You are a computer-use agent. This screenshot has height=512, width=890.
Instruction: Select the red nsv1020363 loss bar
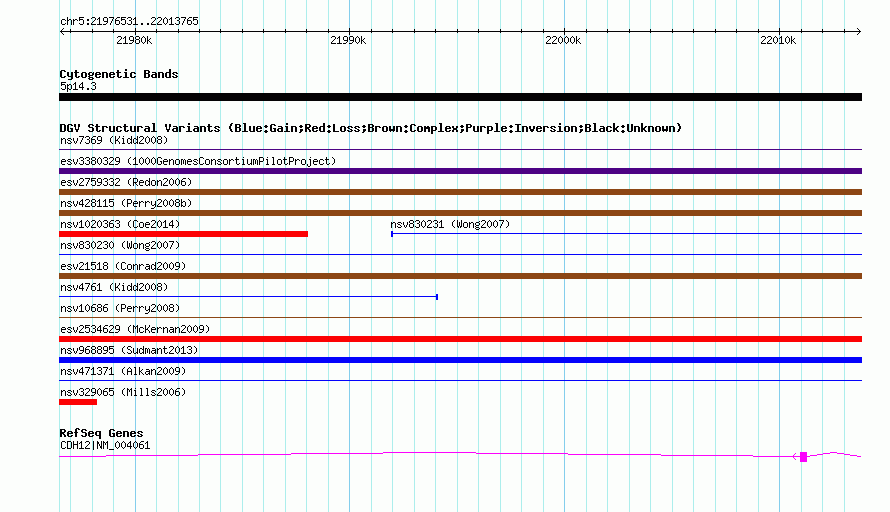tap(183, 234)
